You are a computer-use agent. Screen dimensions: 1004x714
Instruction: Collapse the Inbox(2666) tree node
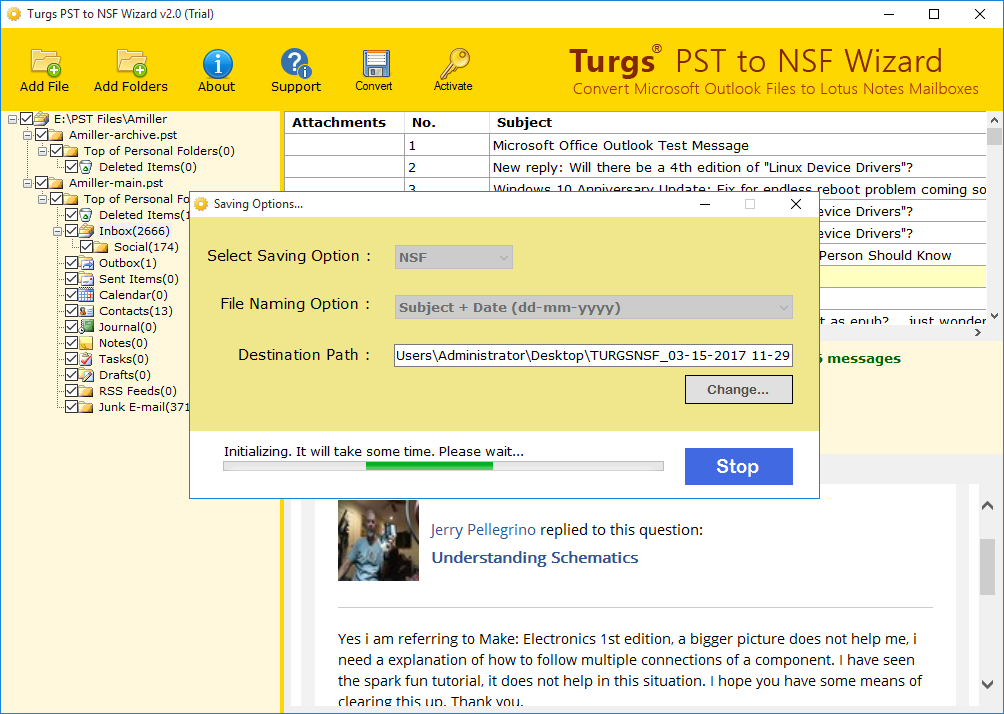click(58, 231)
